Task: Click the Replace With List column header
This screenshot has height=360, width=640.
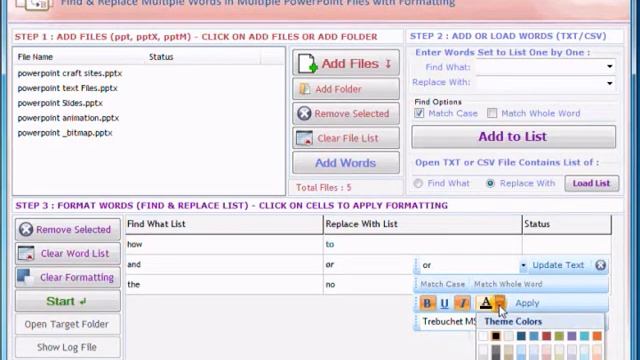Action: coord(422,224)
